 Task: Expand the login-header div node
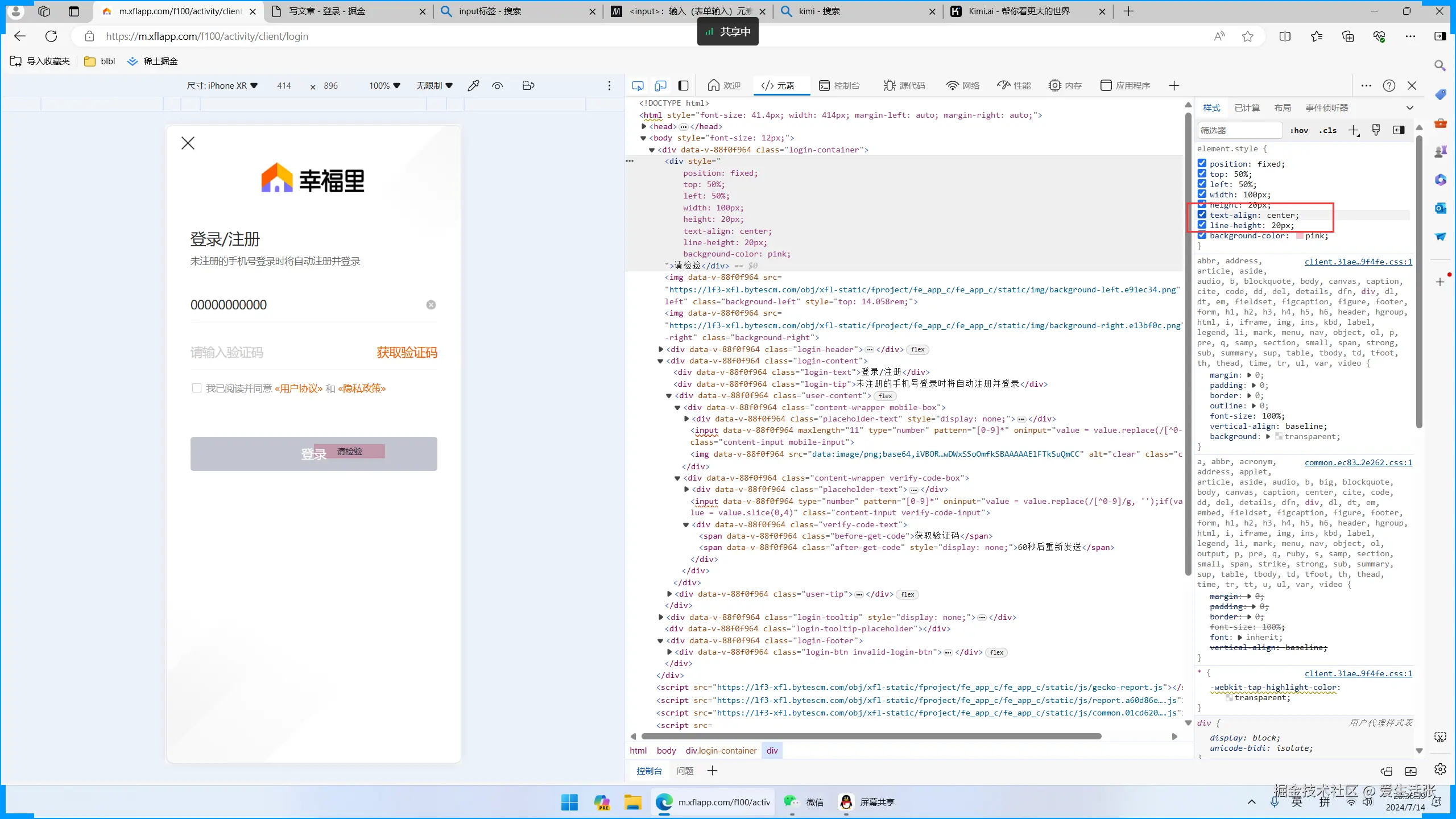[660, 349]
